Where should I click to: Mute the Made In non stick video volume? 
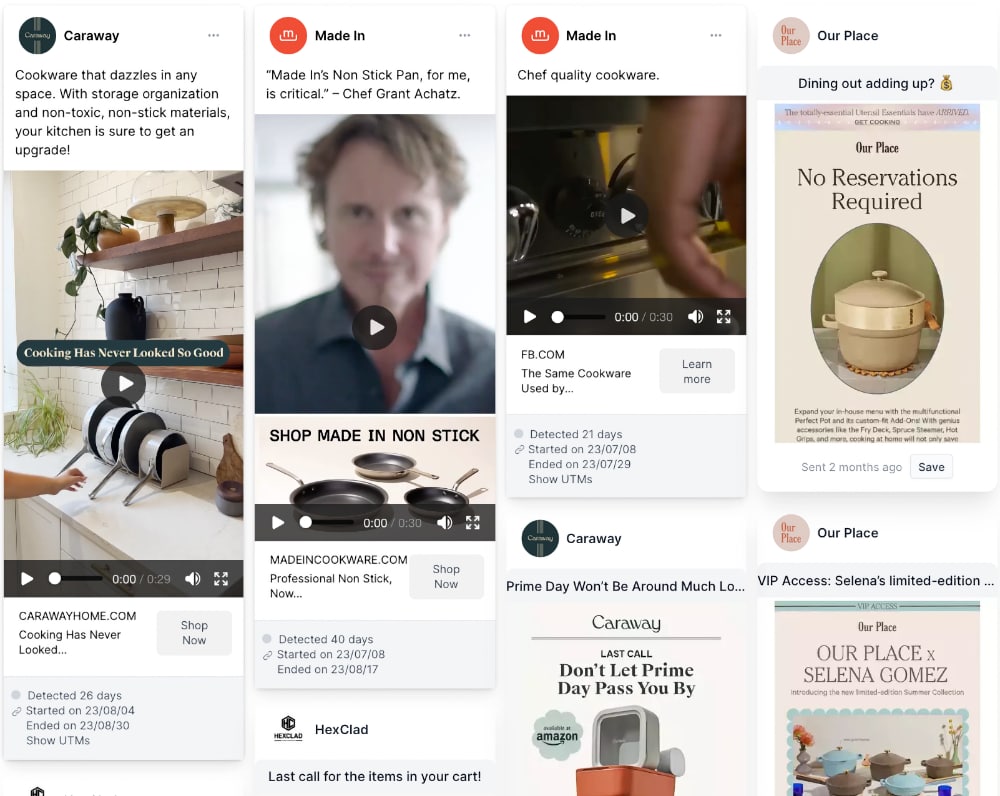[445, 523]
